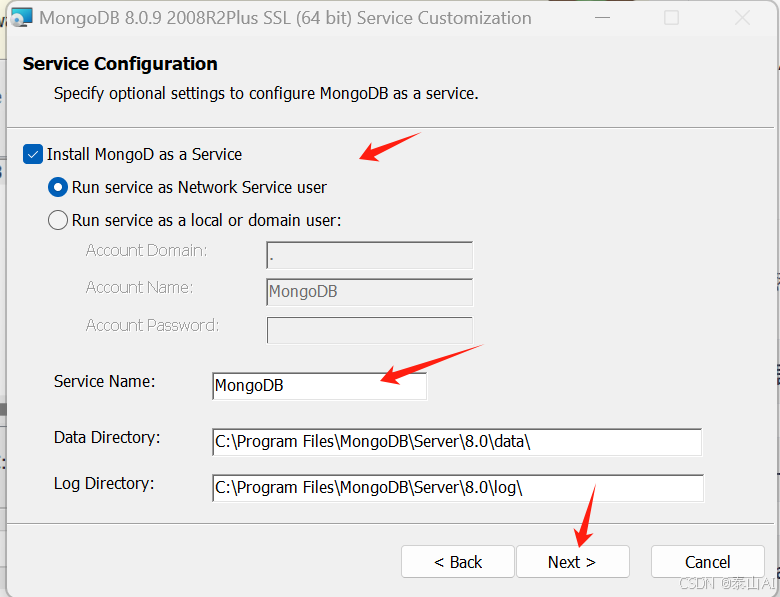
Task: Click the Service Name label
Action: (104, 381)
